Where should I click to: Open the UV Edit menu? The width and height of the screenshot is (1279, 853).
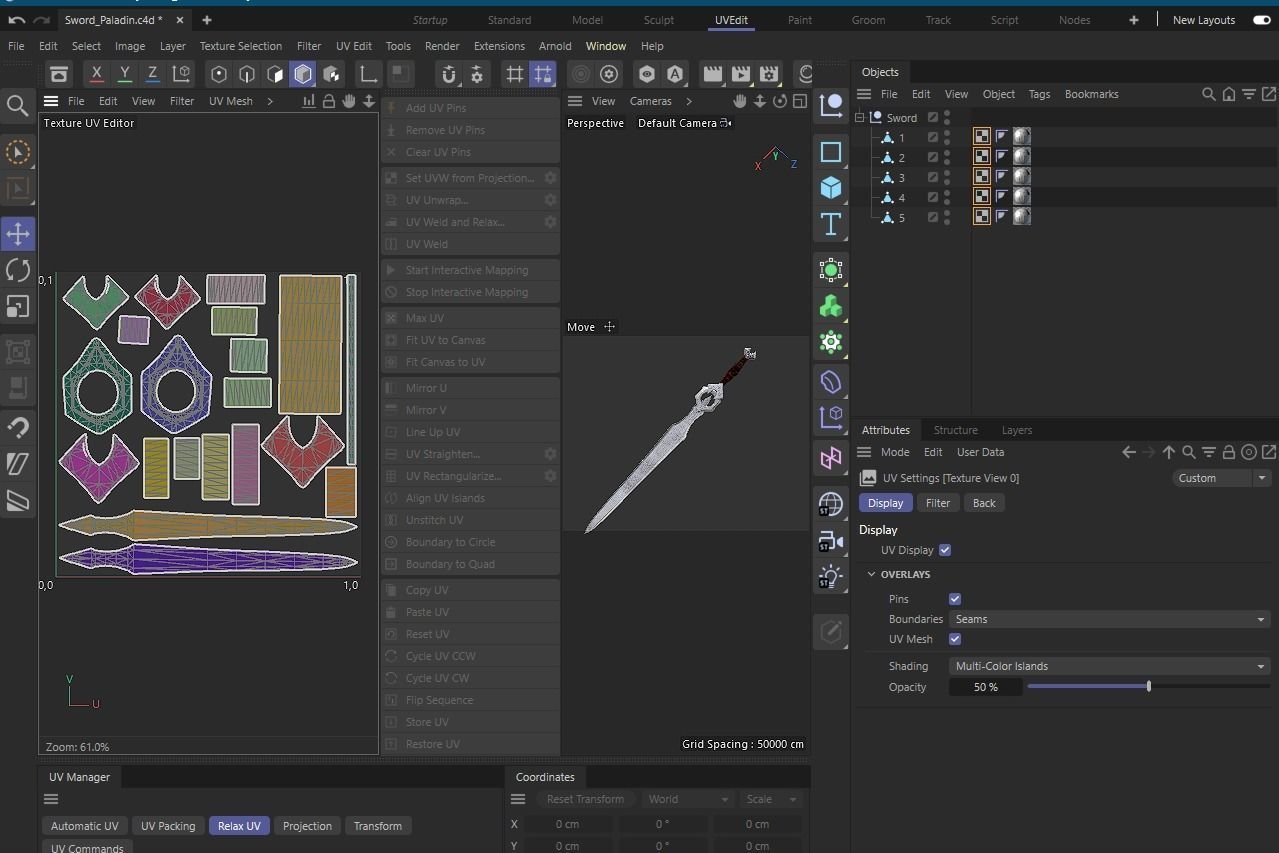pyautogui.click(x=353, y=46)
